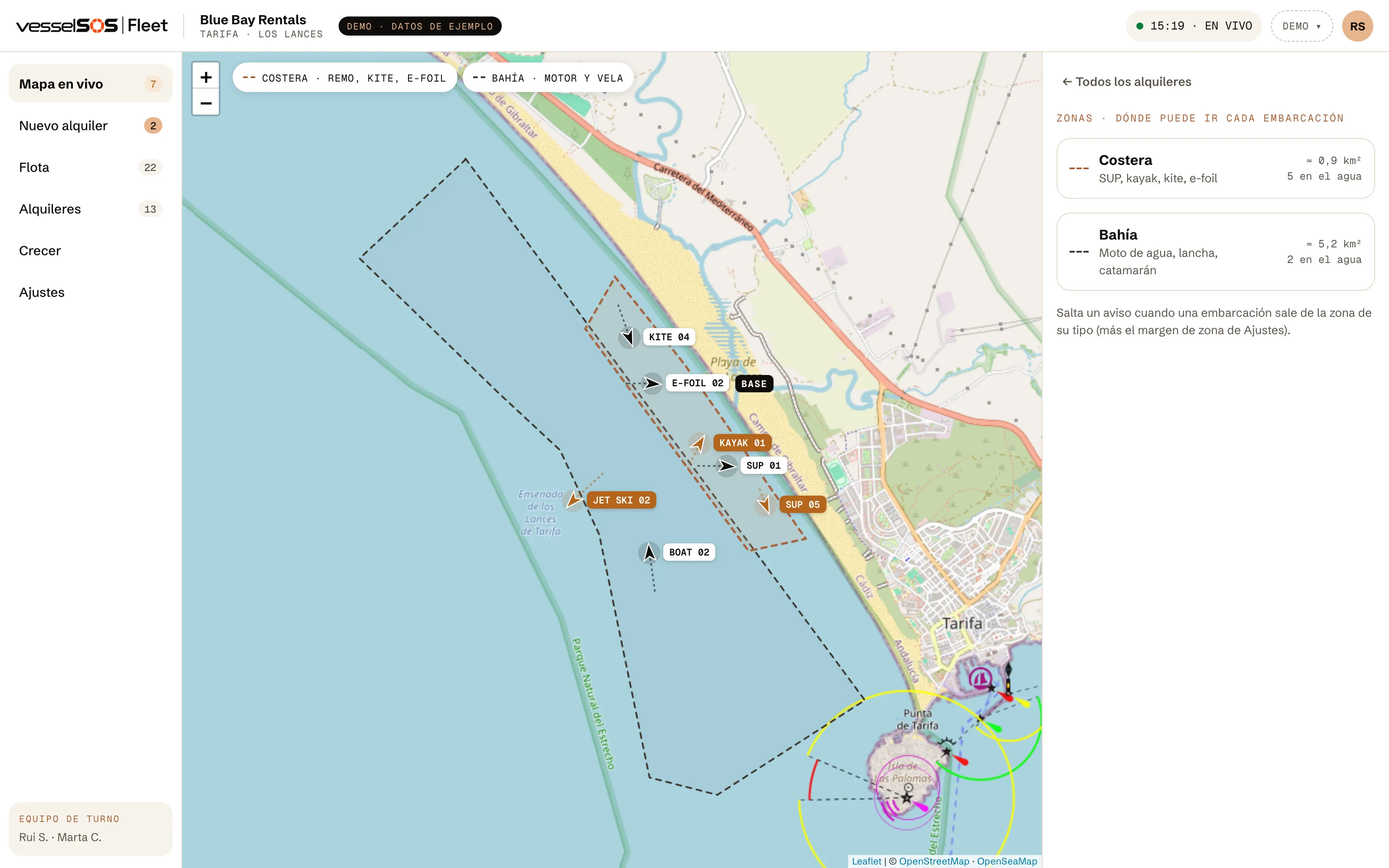
Task: Click the E-FOIL 02 map label
Action: coord(698,383)
